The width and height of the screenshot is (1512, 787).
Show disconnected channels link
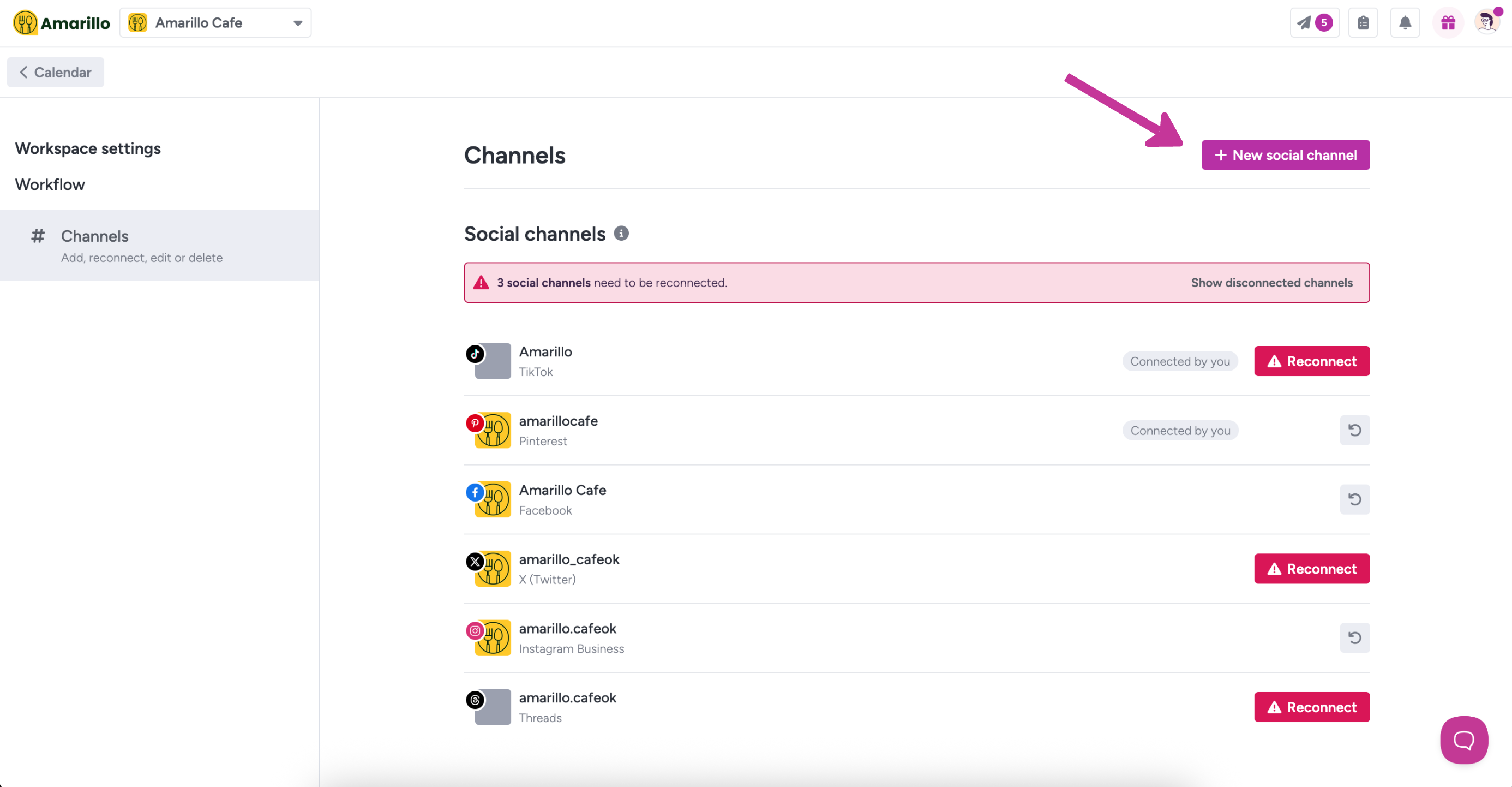[1271, 283]
